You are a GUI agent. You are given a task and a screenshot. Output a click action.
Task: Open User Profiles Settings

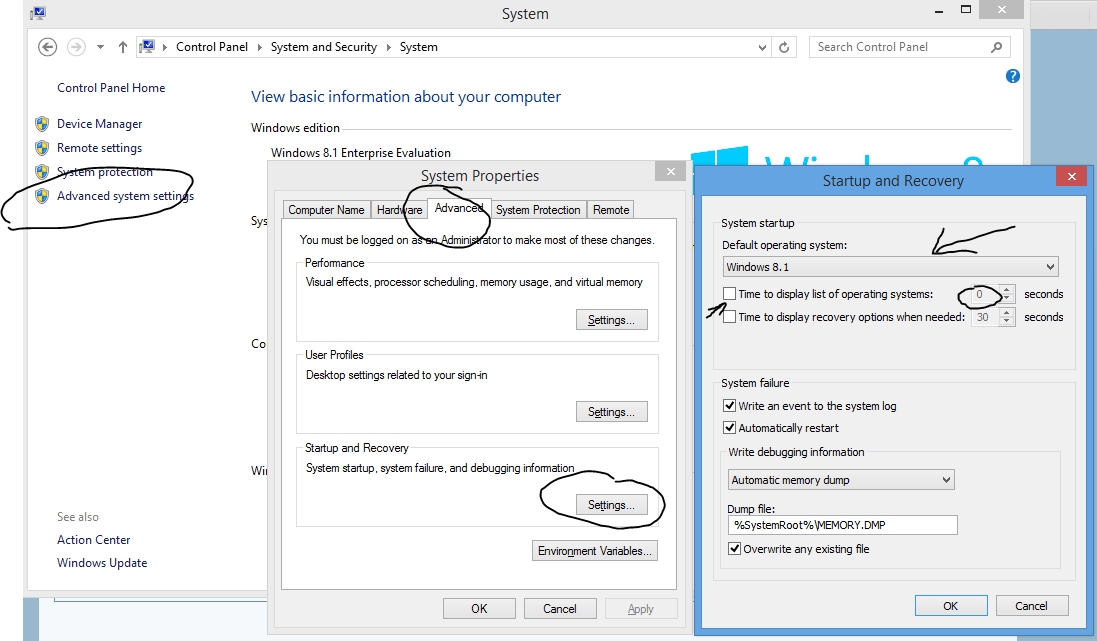point(611,411)
